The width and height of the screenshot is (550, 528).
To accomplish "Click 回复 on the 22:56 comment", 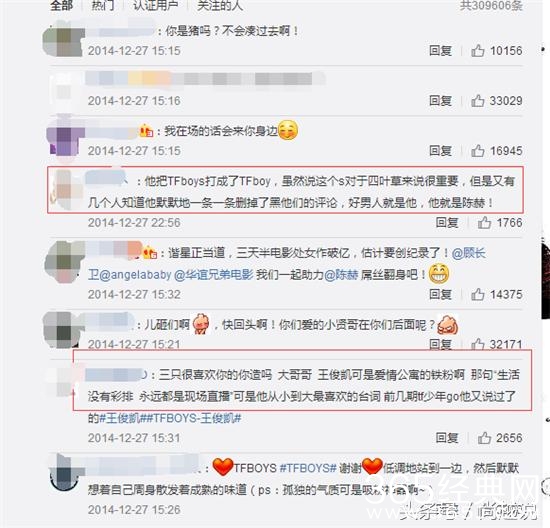I will [x=447, y=222].
